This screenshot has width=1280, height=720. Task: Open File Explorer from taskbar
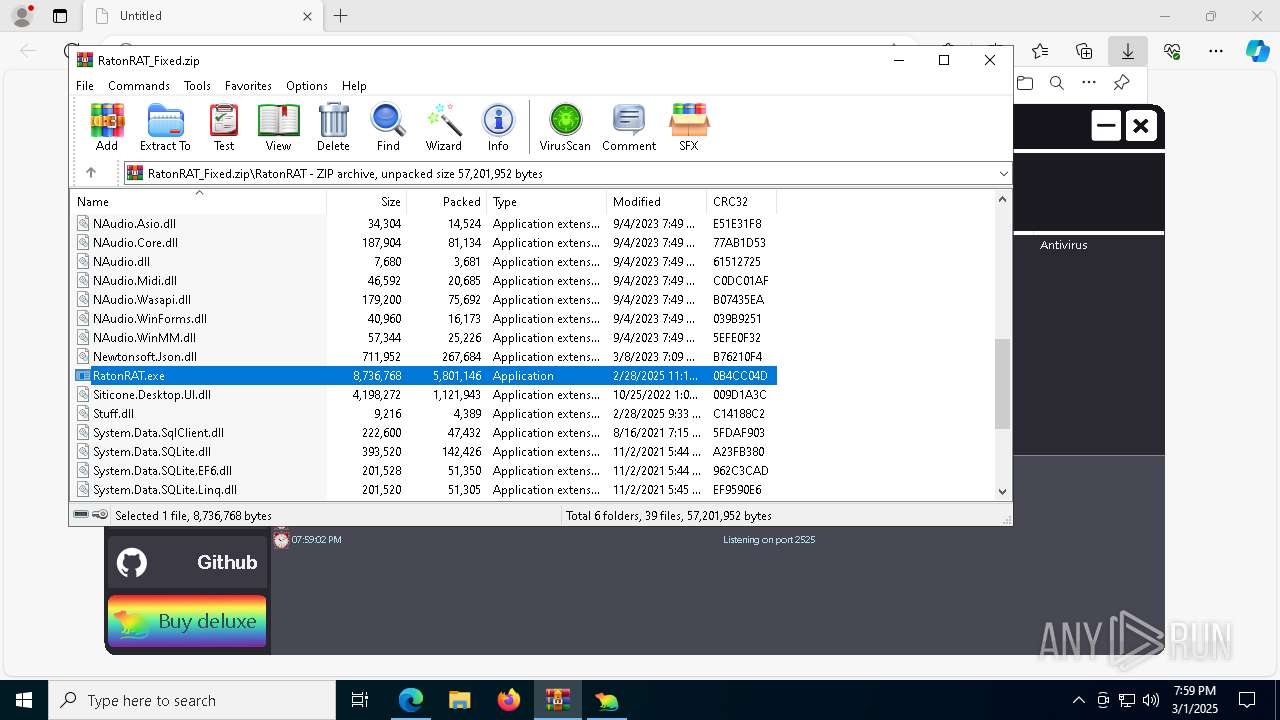(459, 700)
